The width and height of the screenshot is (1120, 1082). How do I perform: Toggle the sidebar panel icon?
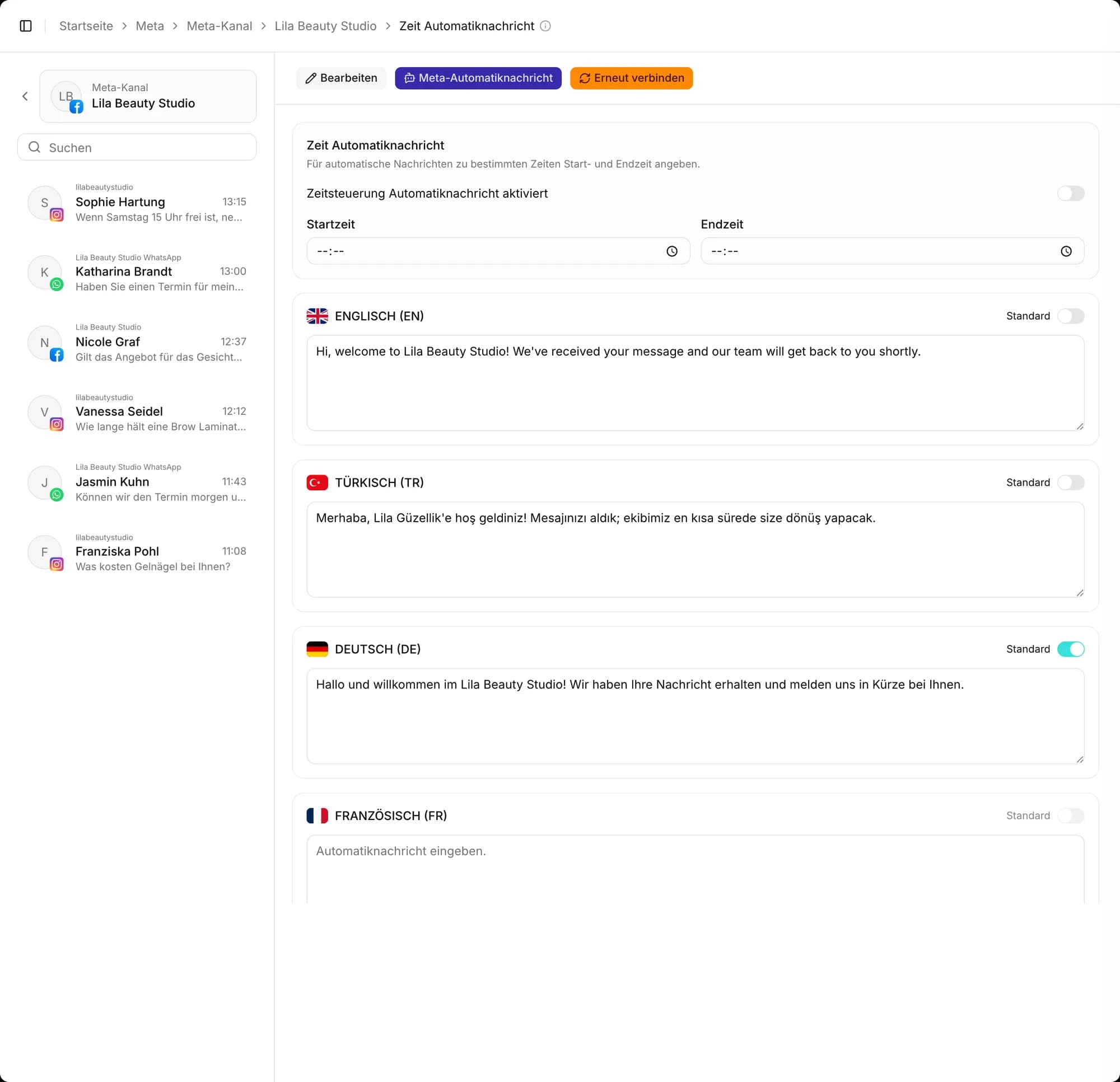coord(26,26)
